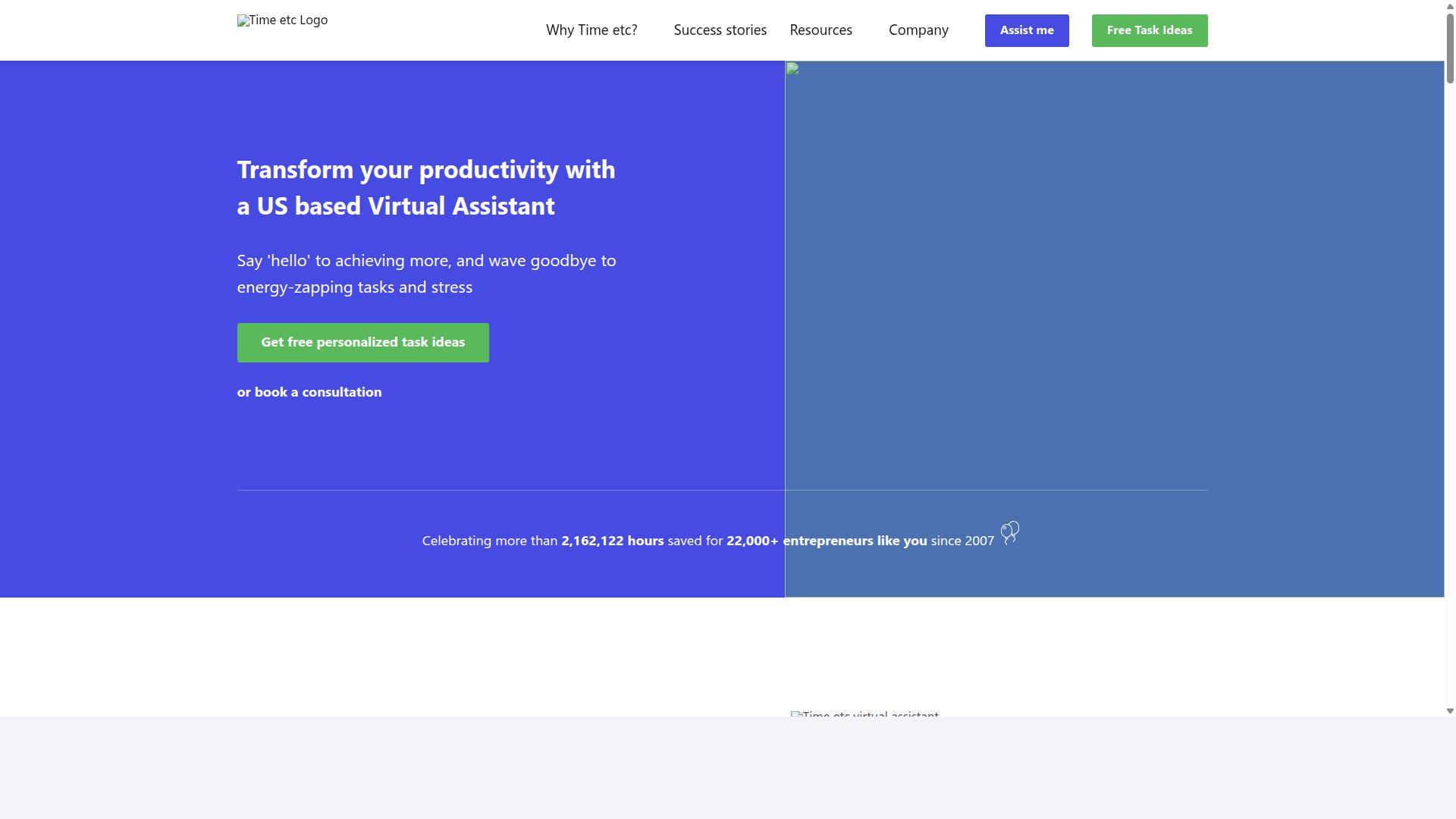Viewport: 1456px width, 819px height.
Task: Open the Company menu
Action: (918, 30)
